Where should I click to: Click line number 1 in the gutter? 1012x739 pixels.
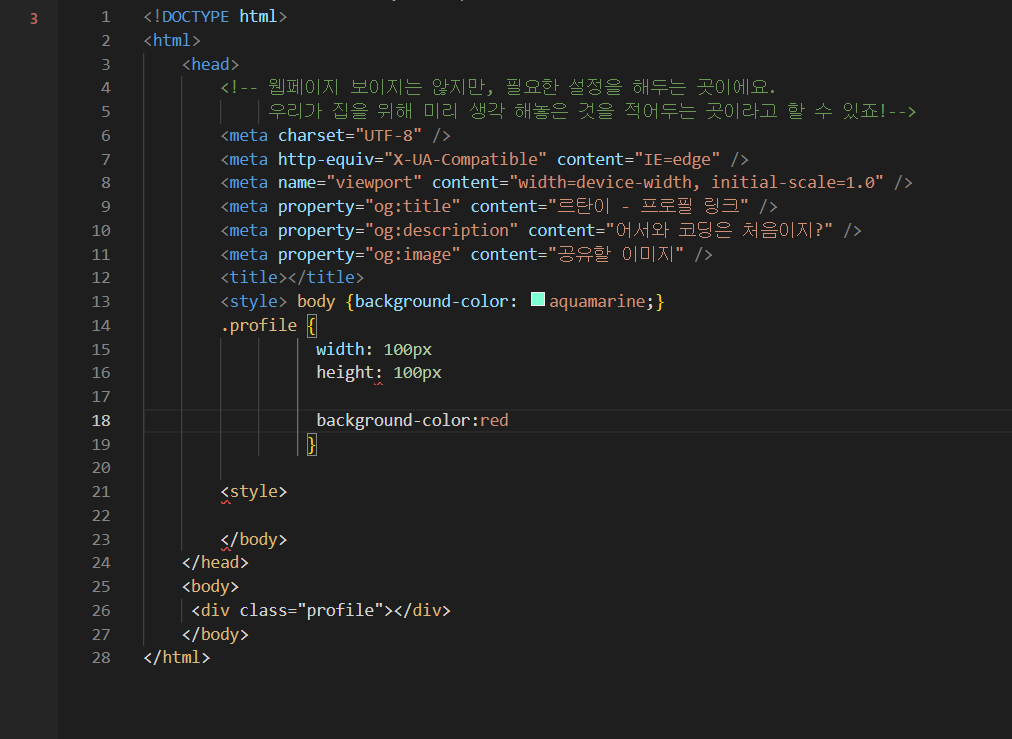(106, 17)
